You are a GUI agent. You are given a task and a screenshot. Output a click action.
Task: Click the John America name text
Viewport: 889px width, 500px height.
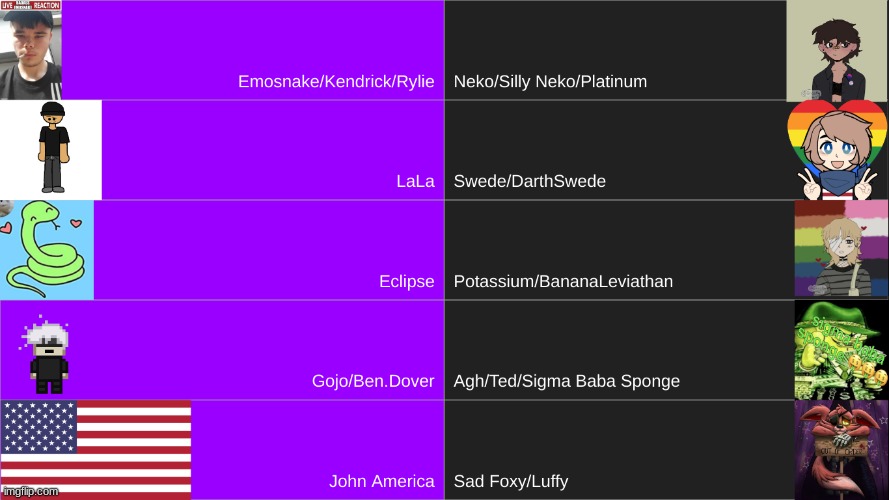coord(382,481)
